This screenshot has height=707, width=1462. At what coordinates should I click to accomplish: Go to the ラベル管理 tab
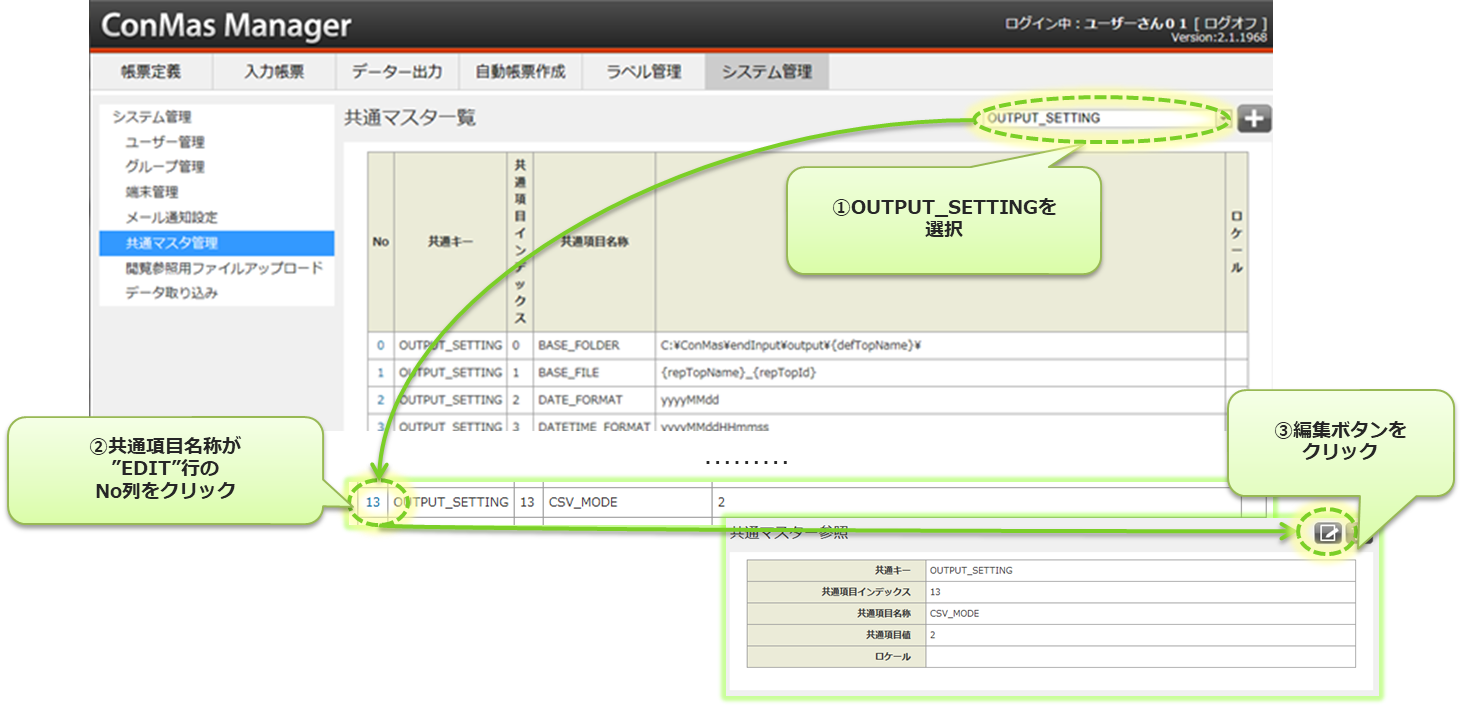(x=644, y=72)
